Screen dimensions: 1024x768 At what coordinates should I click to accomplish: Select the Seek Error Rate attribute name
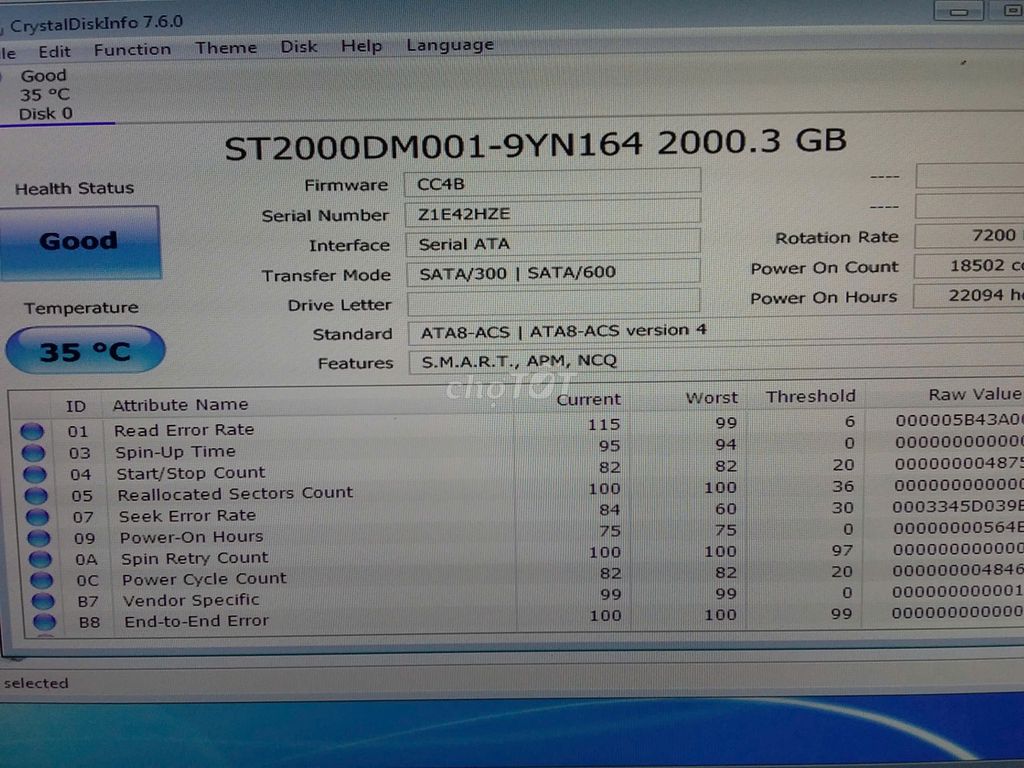[187, 516]
